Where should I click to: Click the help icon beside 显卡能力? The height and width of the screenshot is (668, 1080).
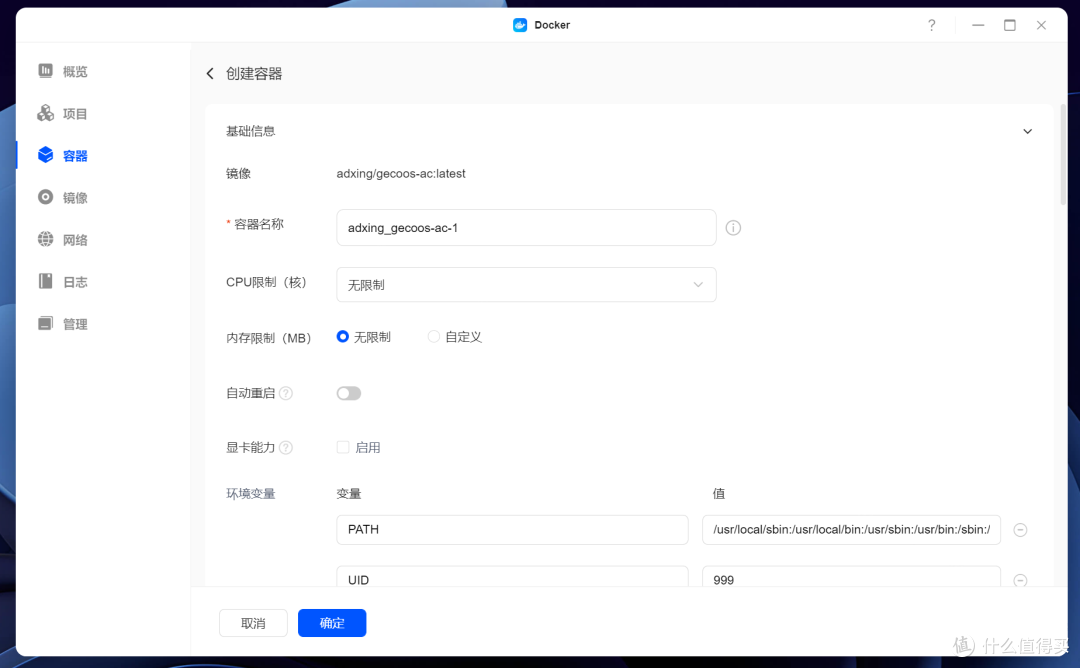tap(286, 448)
